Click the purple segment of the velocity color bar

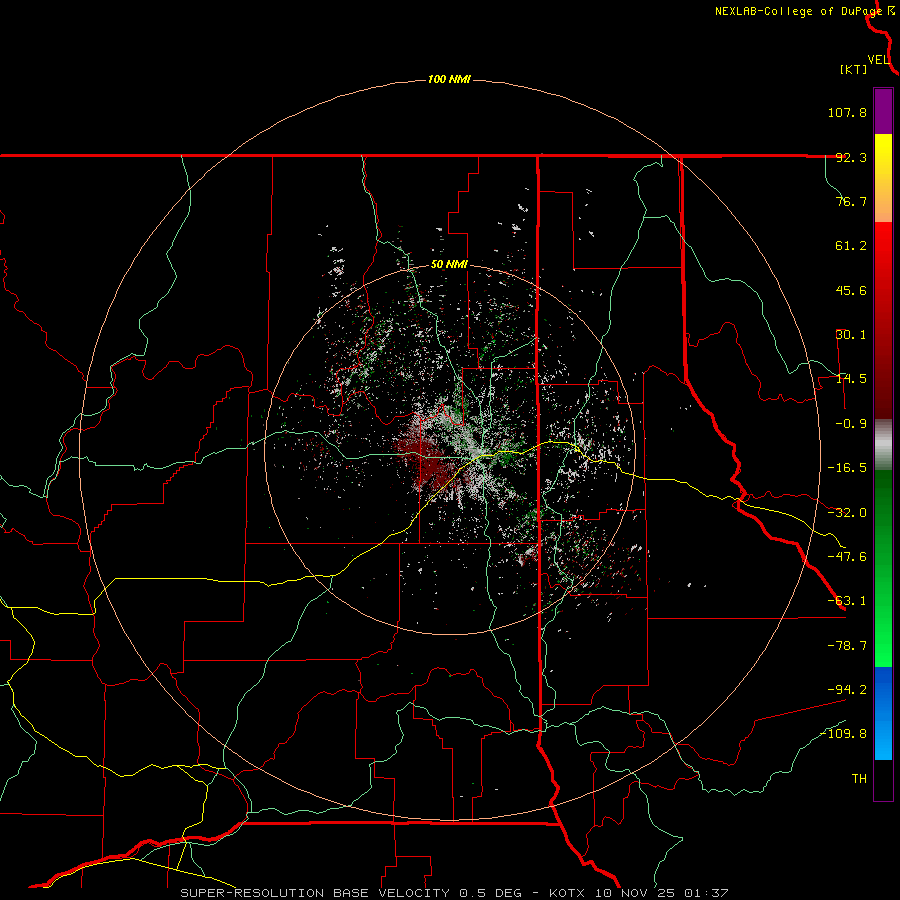(883, 112)
